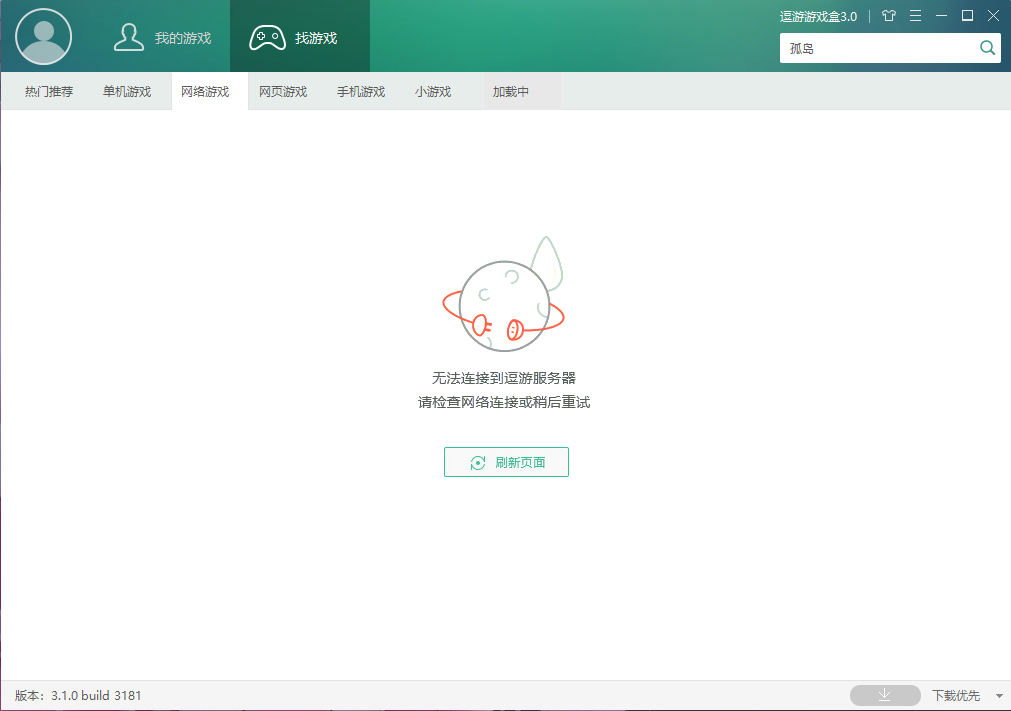1011x711 pixels.
Task: Open the 我的游戏 section
Action: [162, 37]
